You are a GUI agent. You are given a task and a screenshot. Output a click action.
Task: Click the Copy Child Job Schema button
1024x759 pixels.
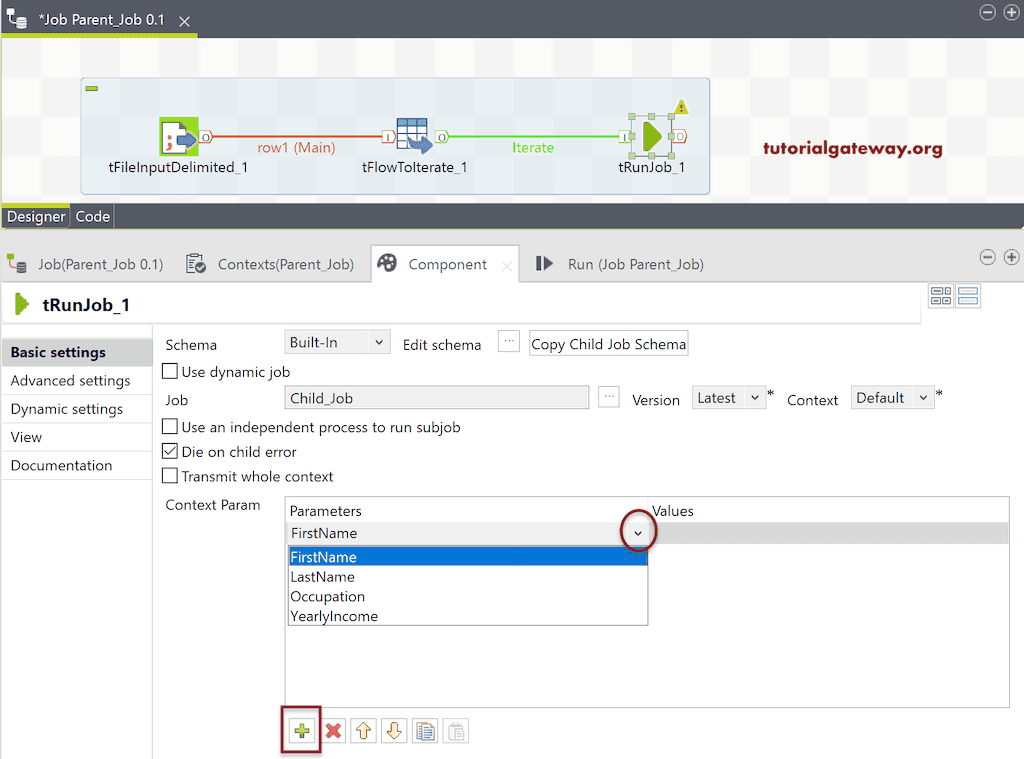pos(608,343)
